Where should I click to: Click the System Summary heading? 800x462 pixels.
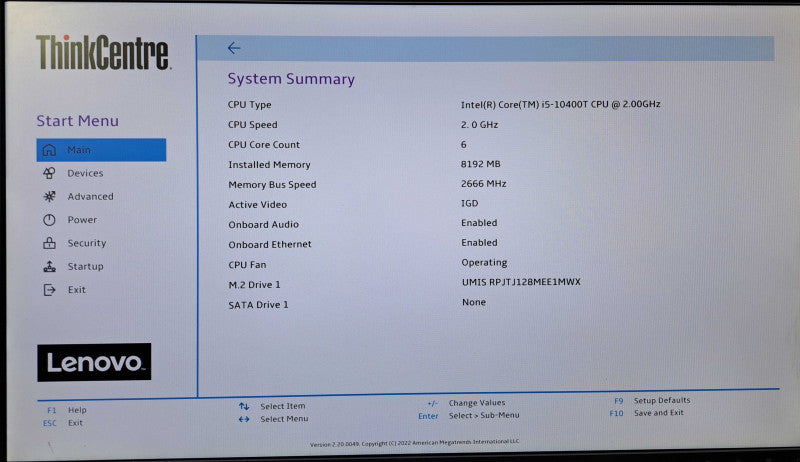point(291,79)
